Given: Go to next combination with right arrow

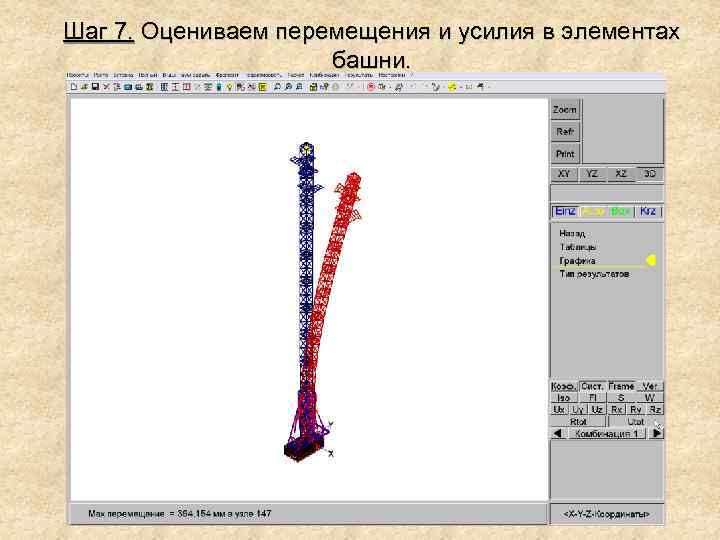Looking at the screenshot, I should coord(657,433).
